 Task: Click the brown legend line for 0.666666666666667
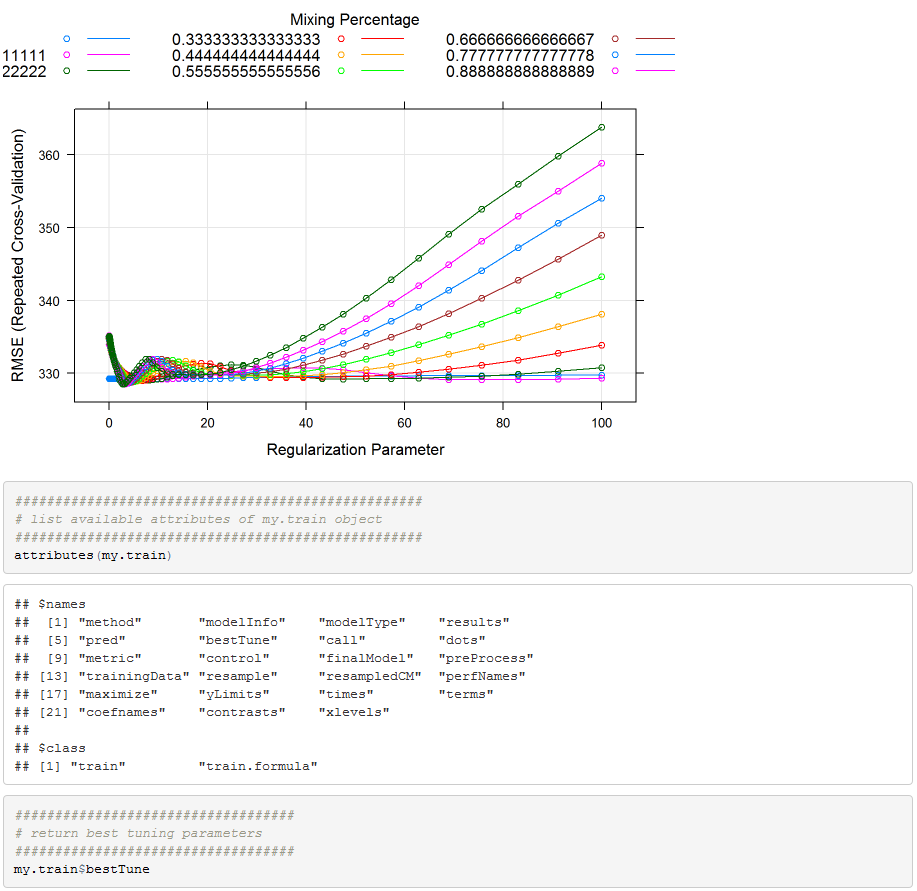coord(655,39)
